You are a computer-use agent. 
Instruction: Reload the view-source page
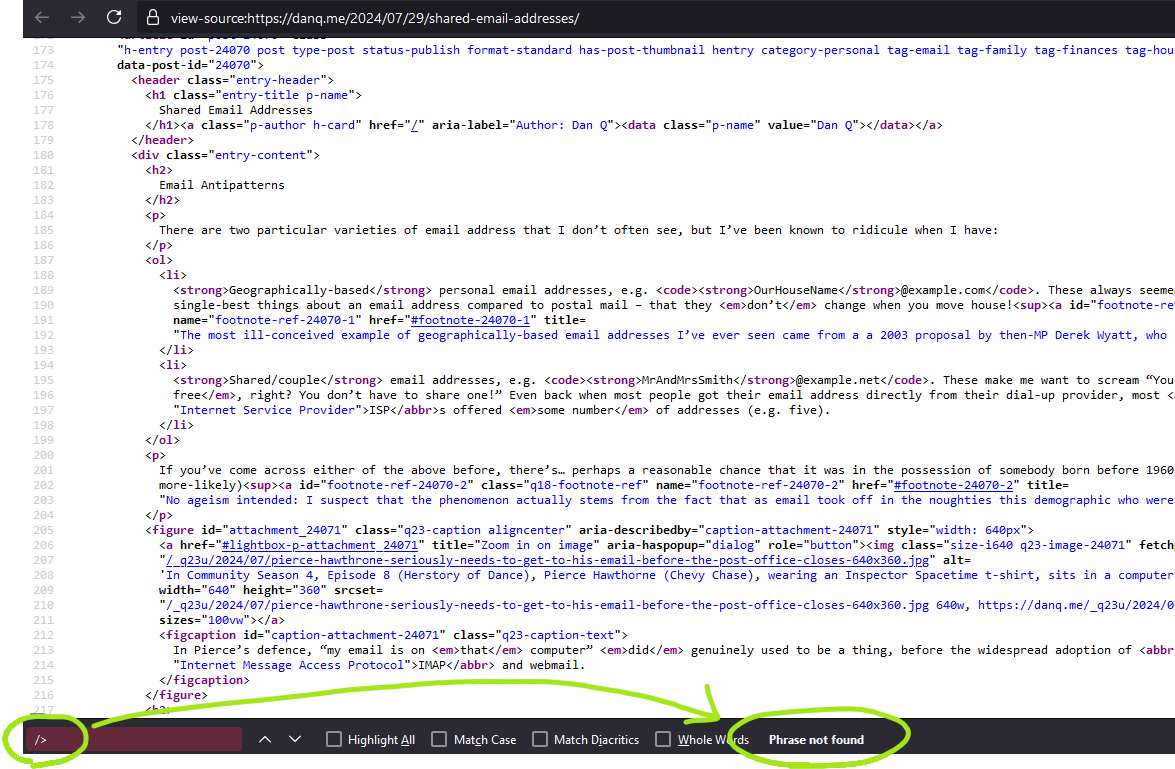tap(114, 18)
